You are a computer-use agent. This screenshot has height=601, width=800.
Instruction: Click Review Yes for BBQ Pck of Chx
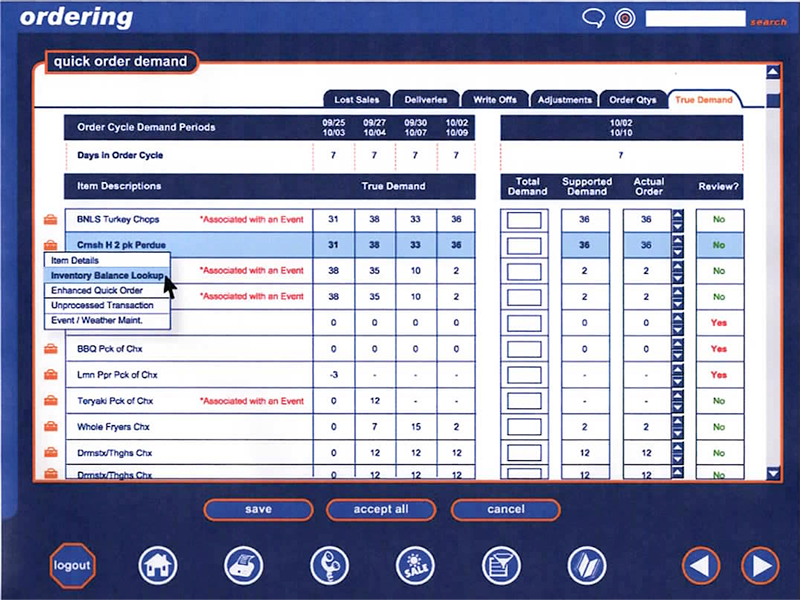[x=719, y=349]
